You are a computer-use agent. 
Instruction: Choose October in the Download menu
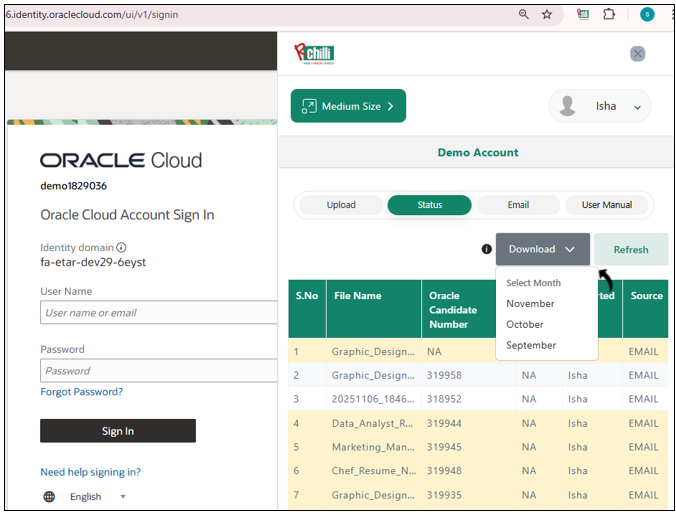point(525,325)
